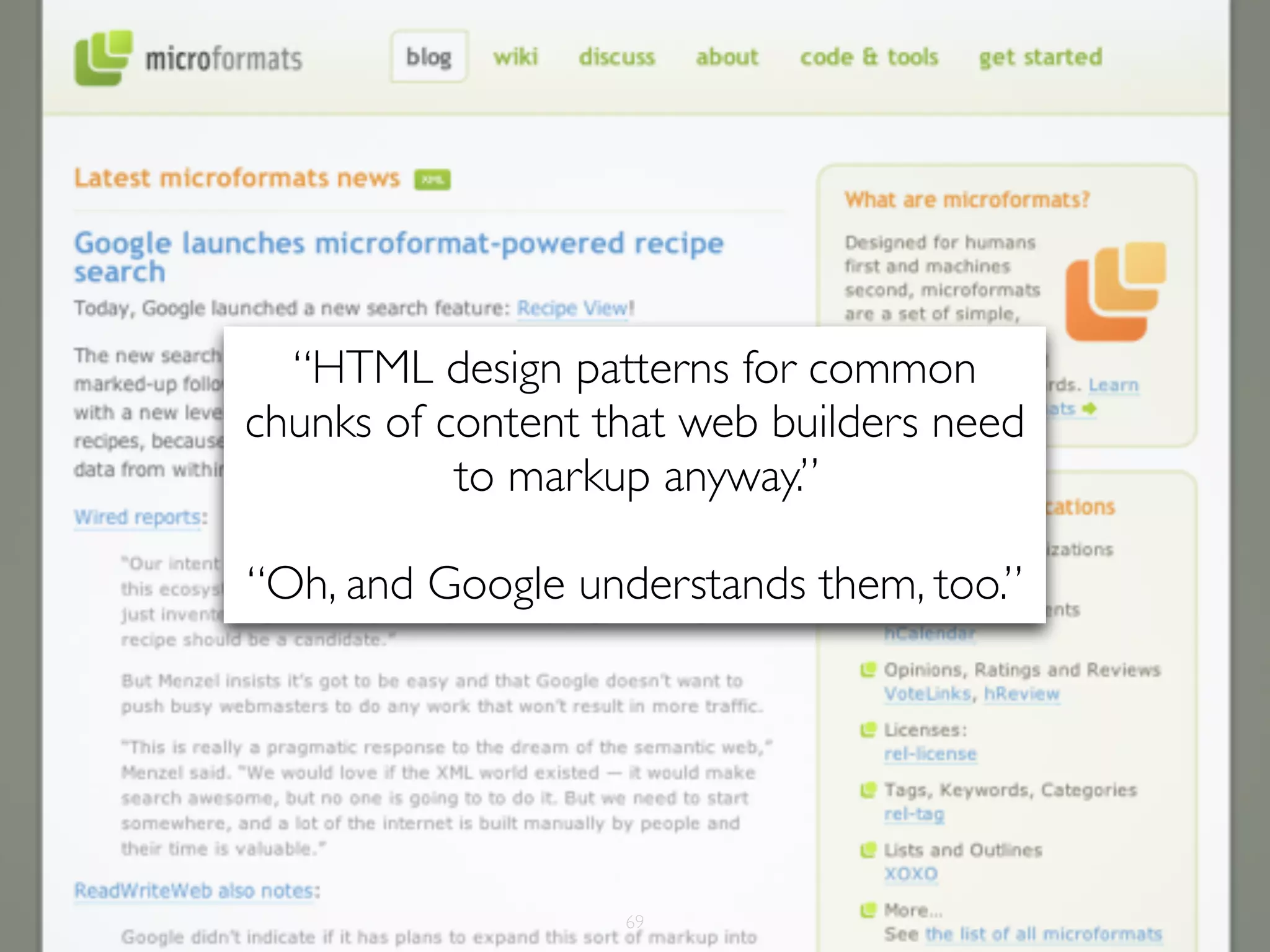Open the about page
Image resolution: width=1270 pixels, height=952 pixels.
(x=727, y=56)
